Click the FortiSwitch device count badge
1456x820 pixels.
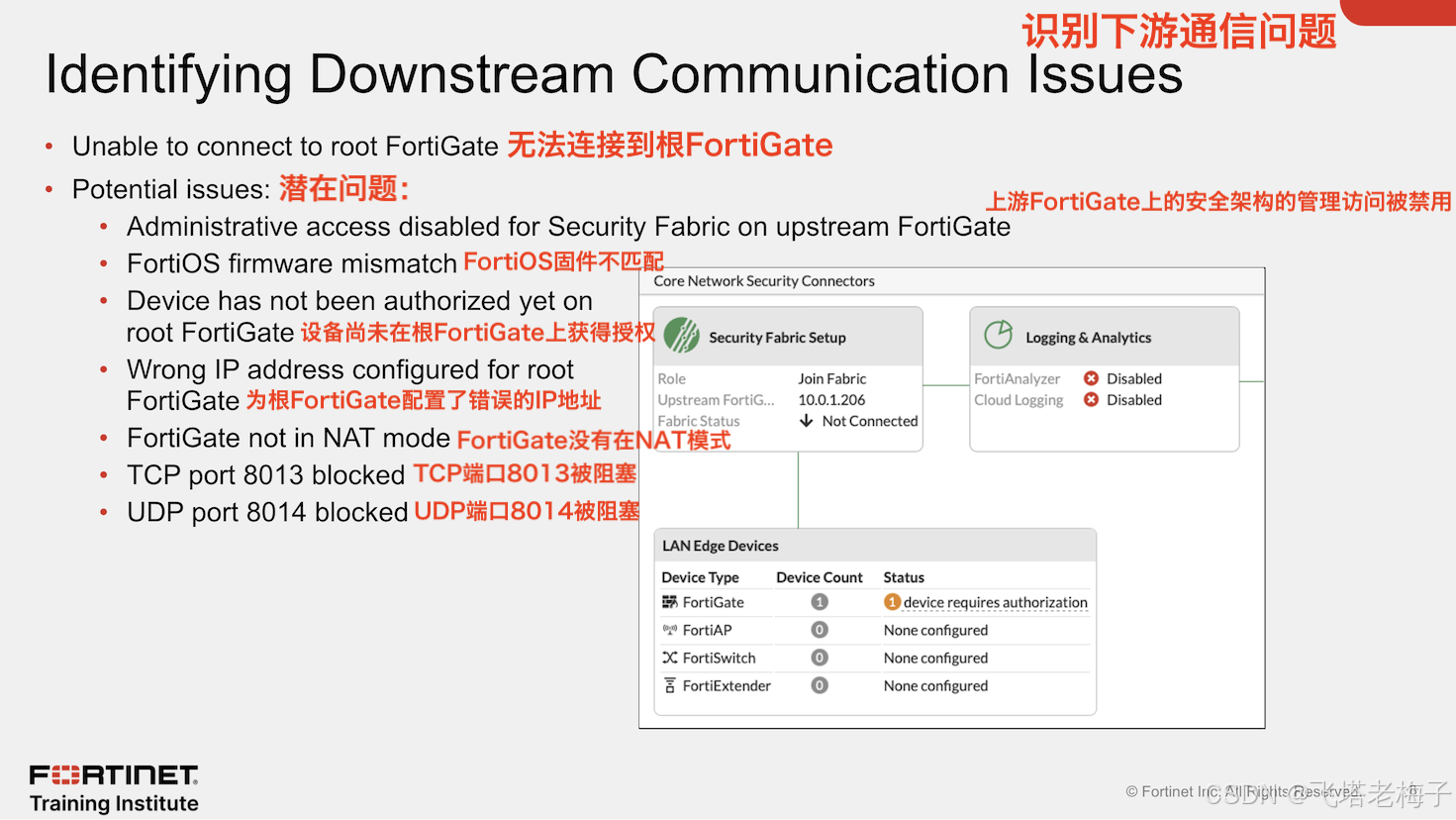820,658
